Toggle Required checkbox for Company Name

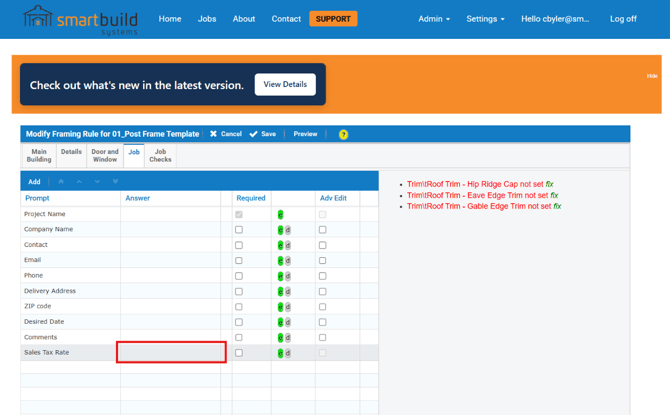(239, 230)
